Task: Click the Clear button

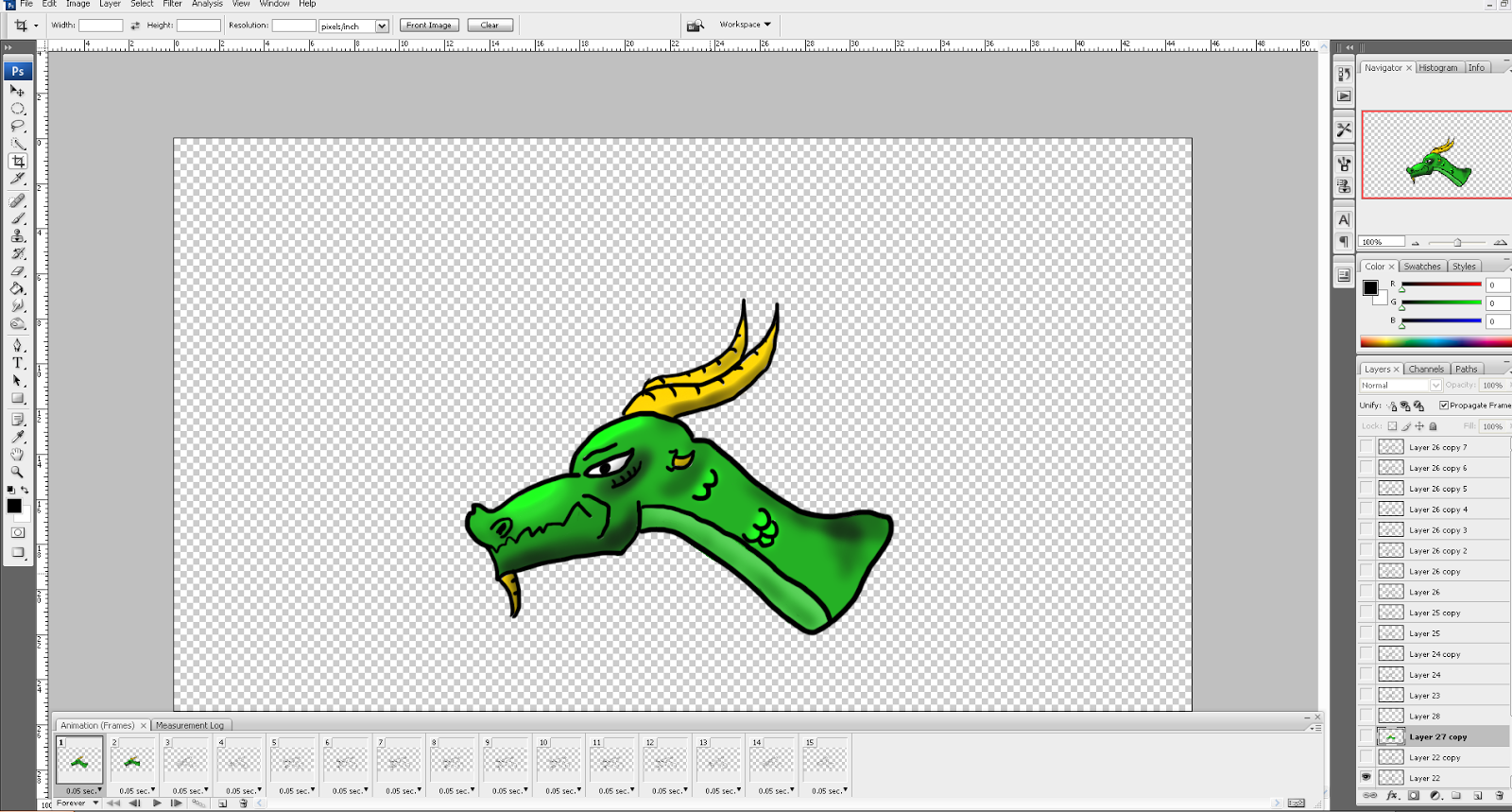Action: pos(490,26)
